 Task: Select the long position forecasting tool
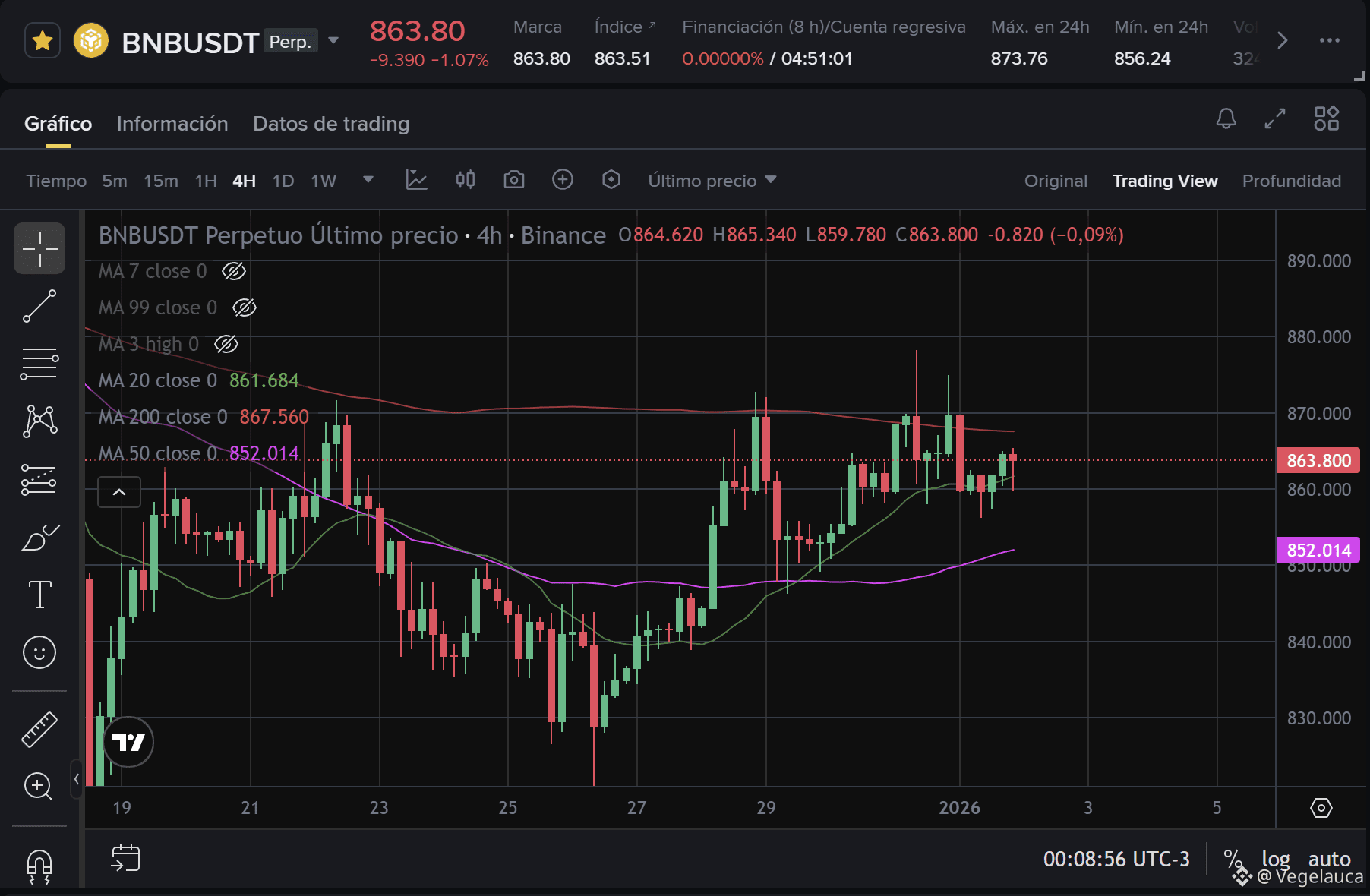coord(39,479)
